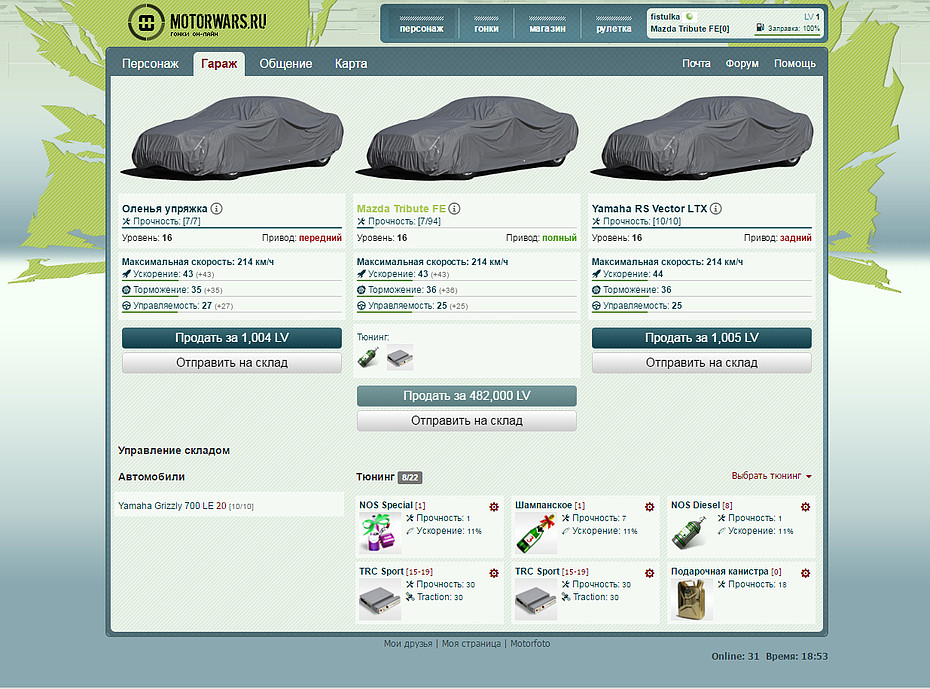This screenshot has height=689, width=930.
Task: Click the Mazda Tribute FE name
Action: pyautogui.click(x=401, y=209)
